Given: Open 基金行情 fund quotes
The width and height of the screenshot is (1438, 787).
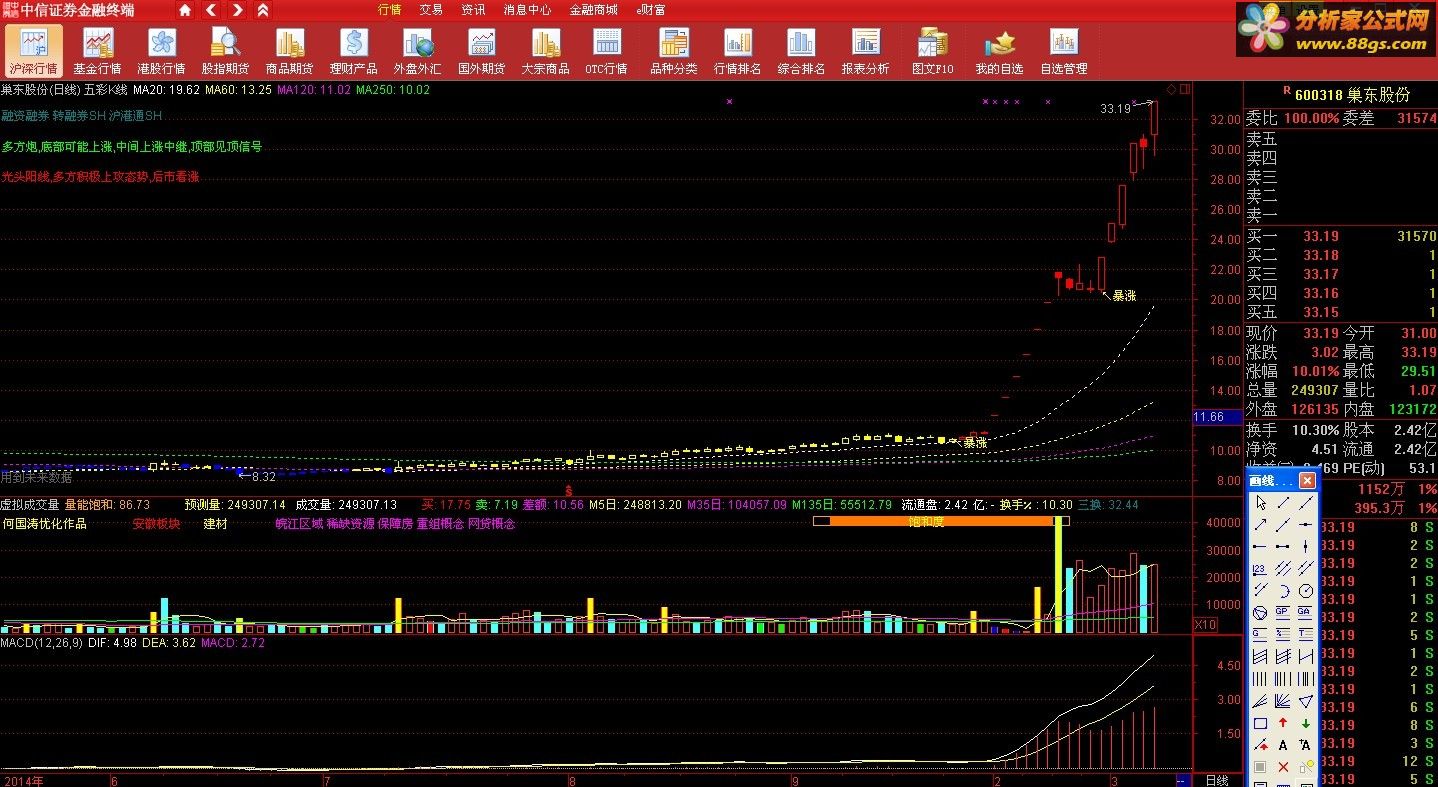Looking at the screenshot, I should [97, 51].
